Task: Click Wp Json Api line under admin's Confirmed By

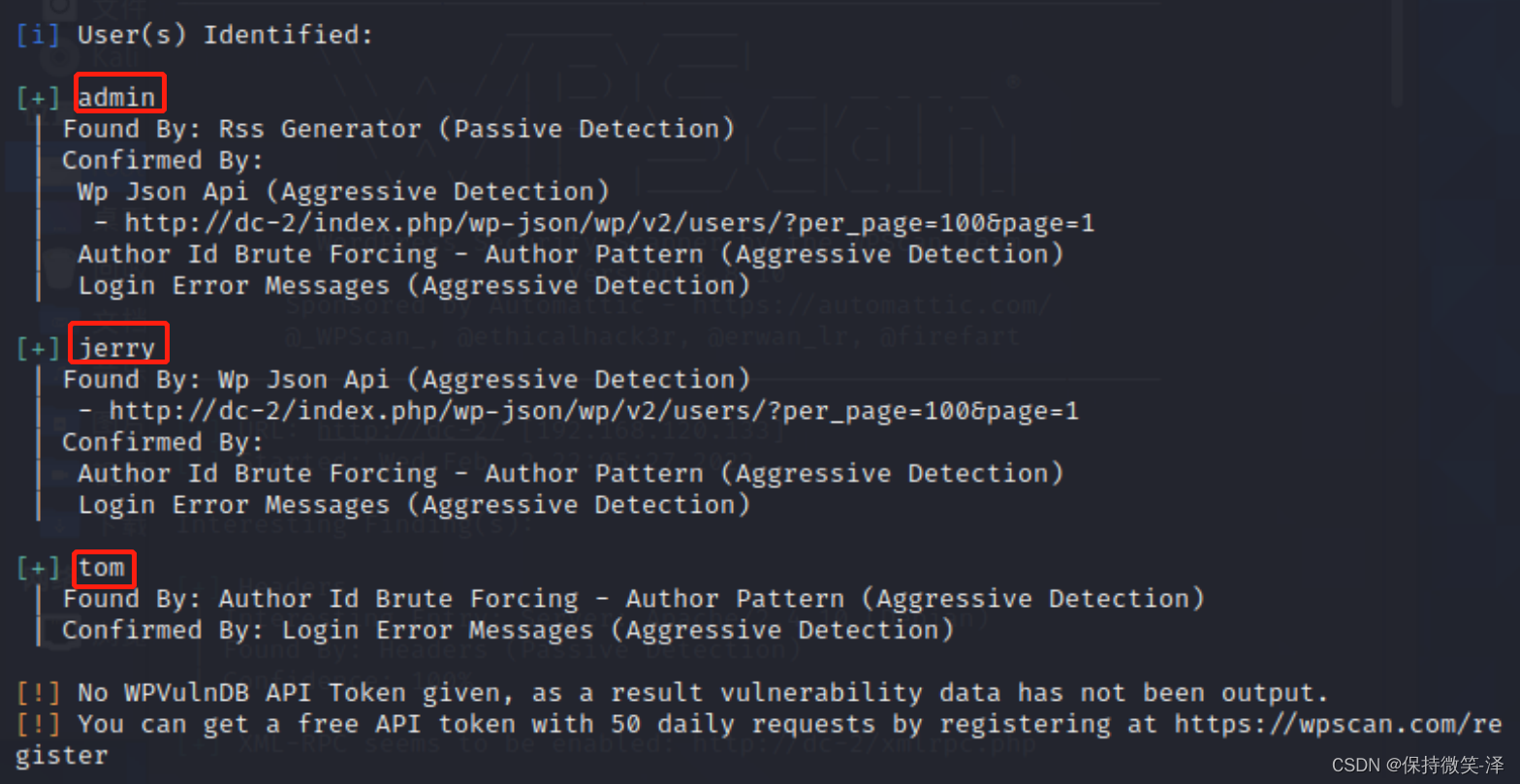Action: pos(343,192)
